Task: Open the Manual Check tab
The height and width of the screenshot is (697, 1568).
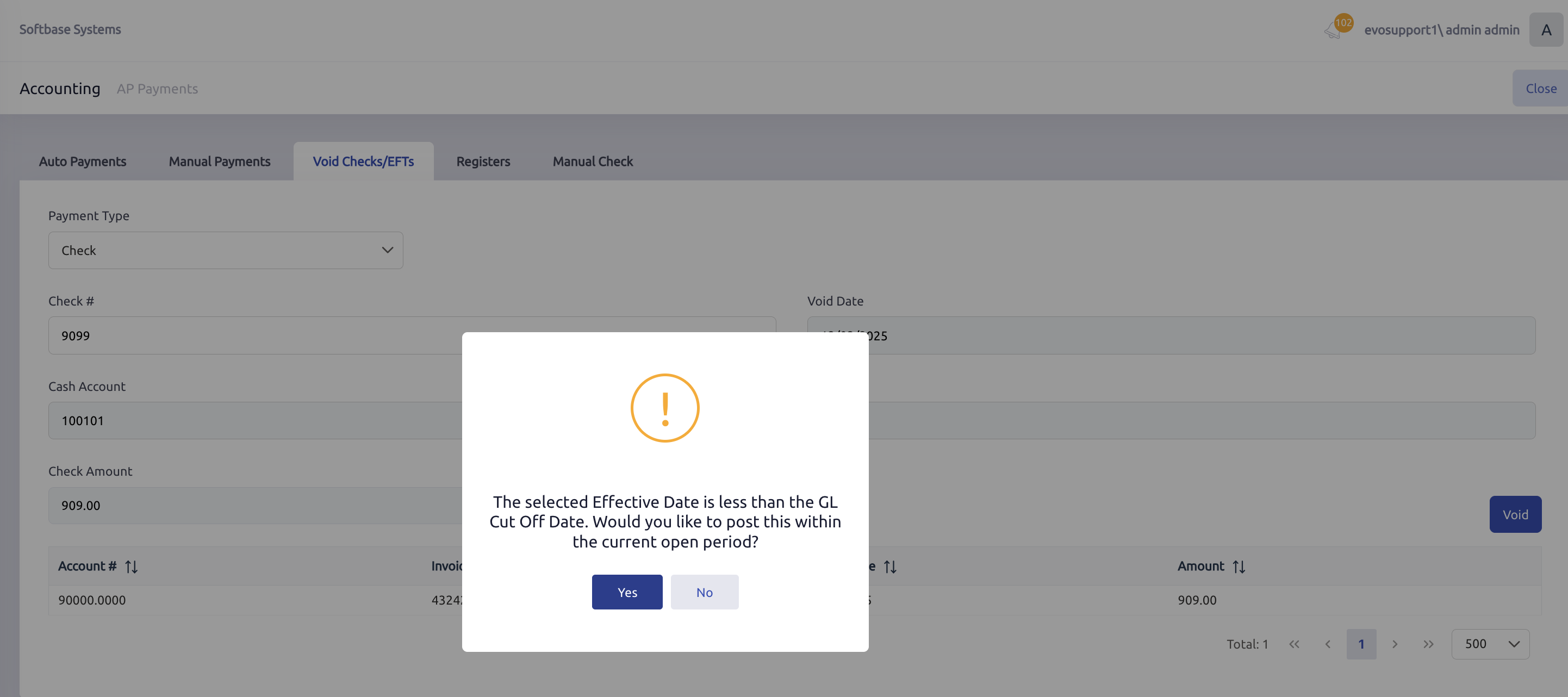Action: [592, 161]
